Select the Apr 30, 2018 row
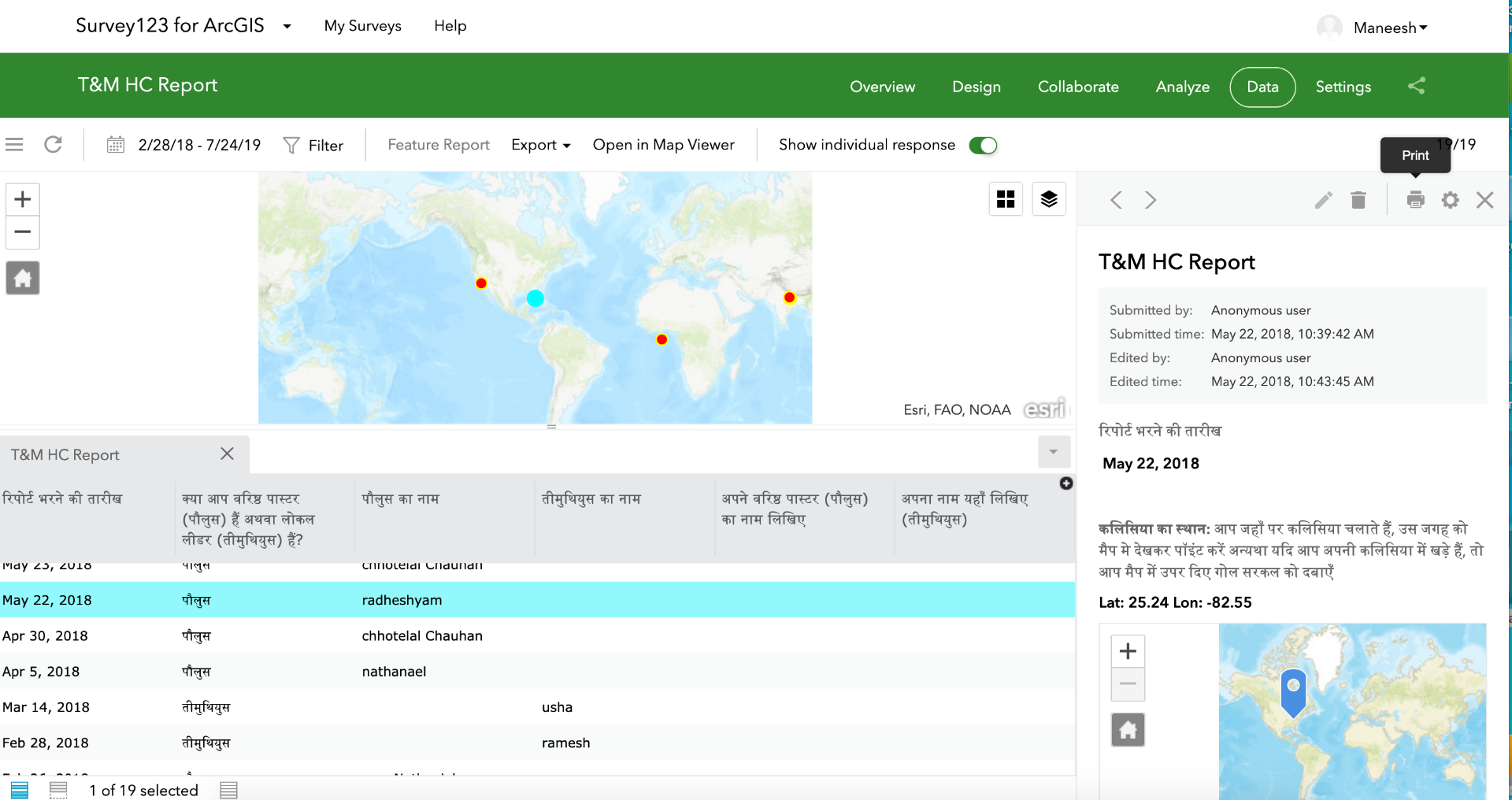This screenshot has width=1512, height=800. click(538, 635)
